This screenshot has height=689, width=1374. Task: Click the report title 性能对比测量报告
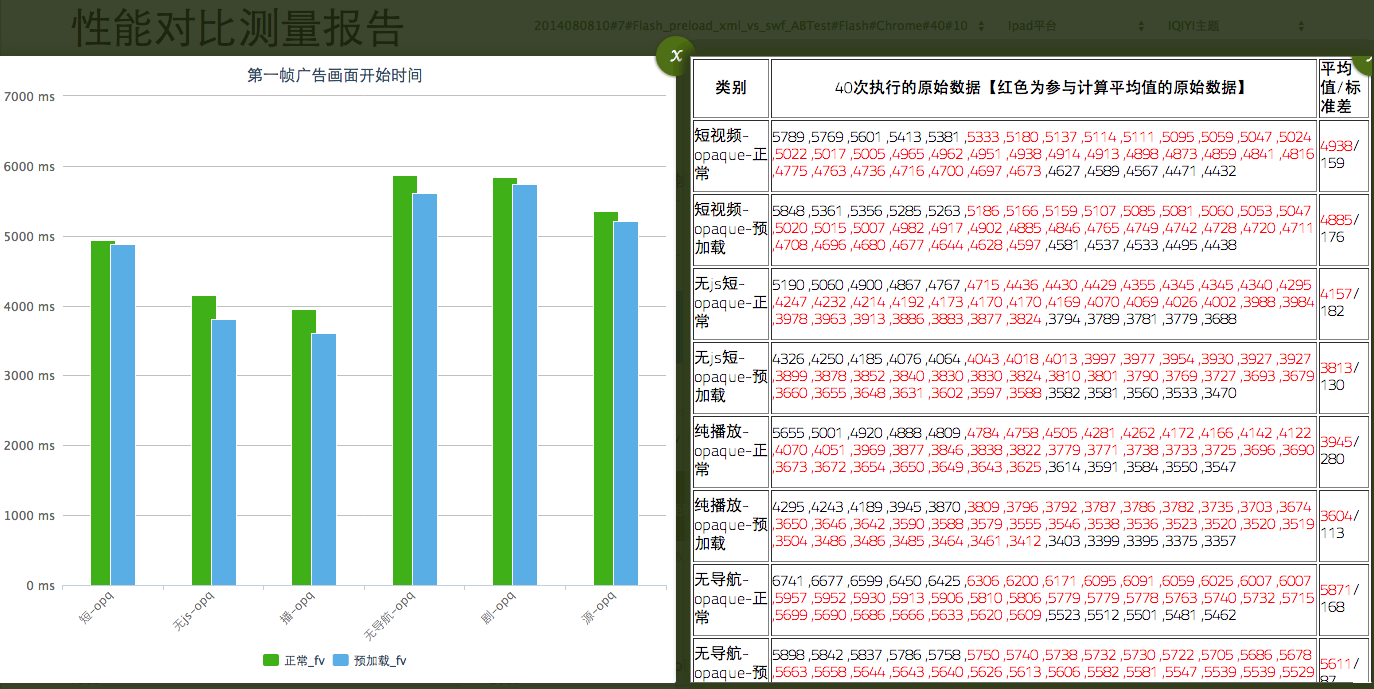coord(235,30)
